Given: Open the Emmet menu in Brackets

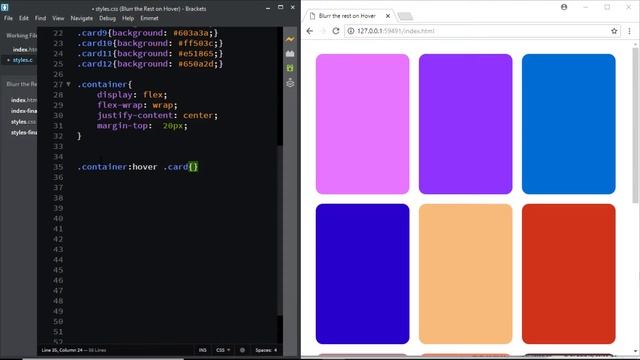Looking at the screenshot, I should click(x=149, y=18).
